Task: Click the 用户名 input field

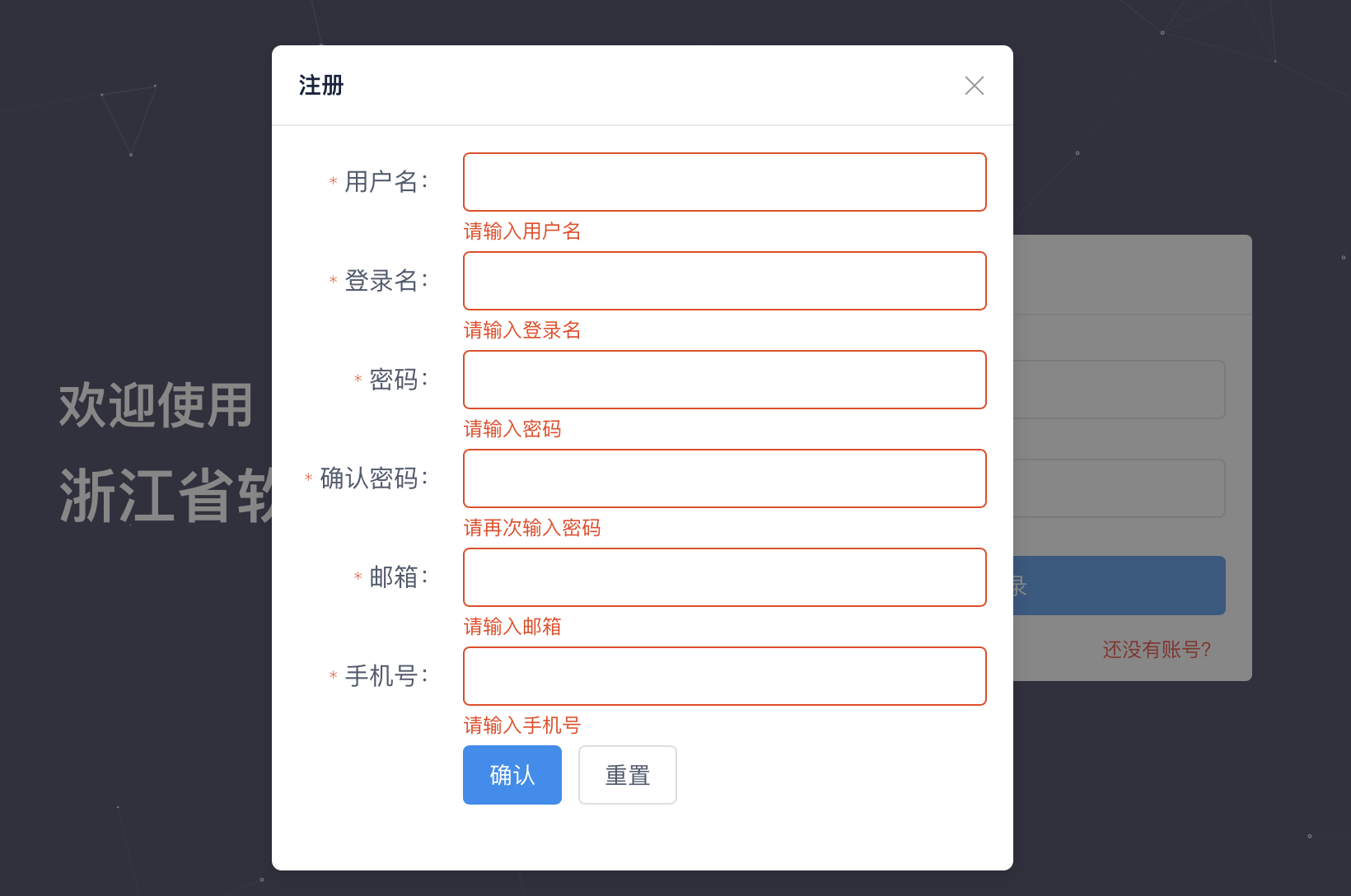Action: (724, 182)
